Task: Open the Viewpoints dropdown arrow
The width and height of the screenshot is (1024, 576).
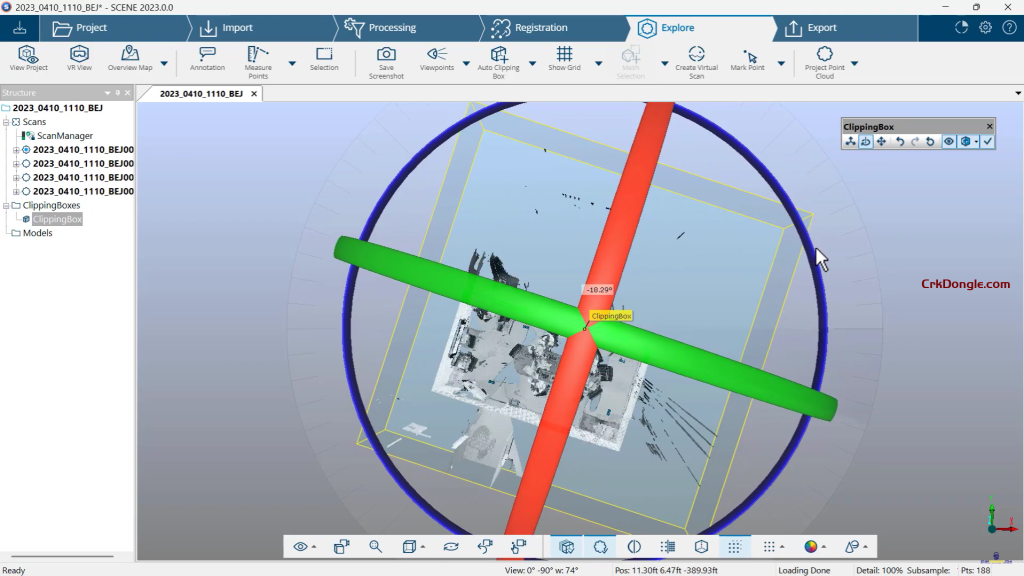Action: point(466,63)
